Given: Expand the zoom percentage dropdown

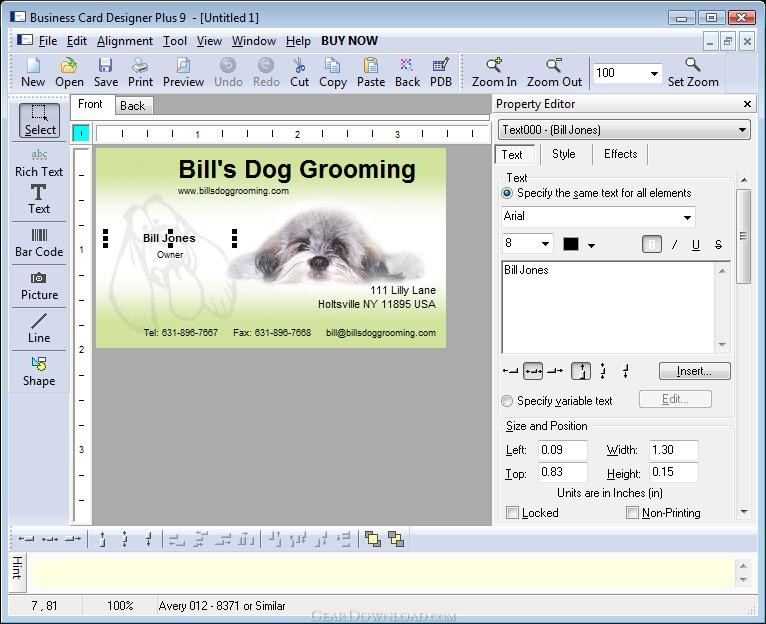Looking at the screenshot, I should coord(654,74).
